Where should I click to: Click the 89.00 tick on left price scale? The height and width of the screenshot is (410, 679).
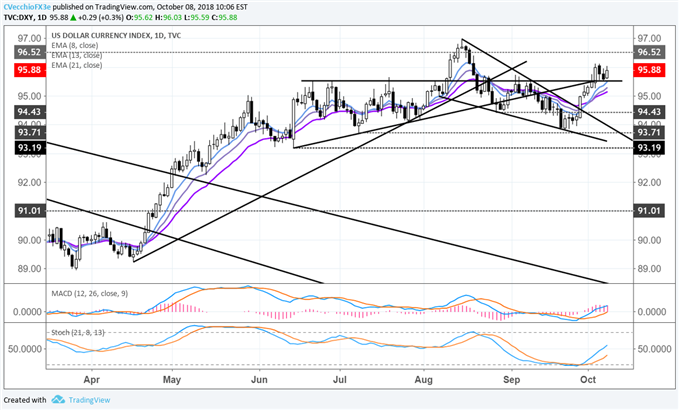29,268
